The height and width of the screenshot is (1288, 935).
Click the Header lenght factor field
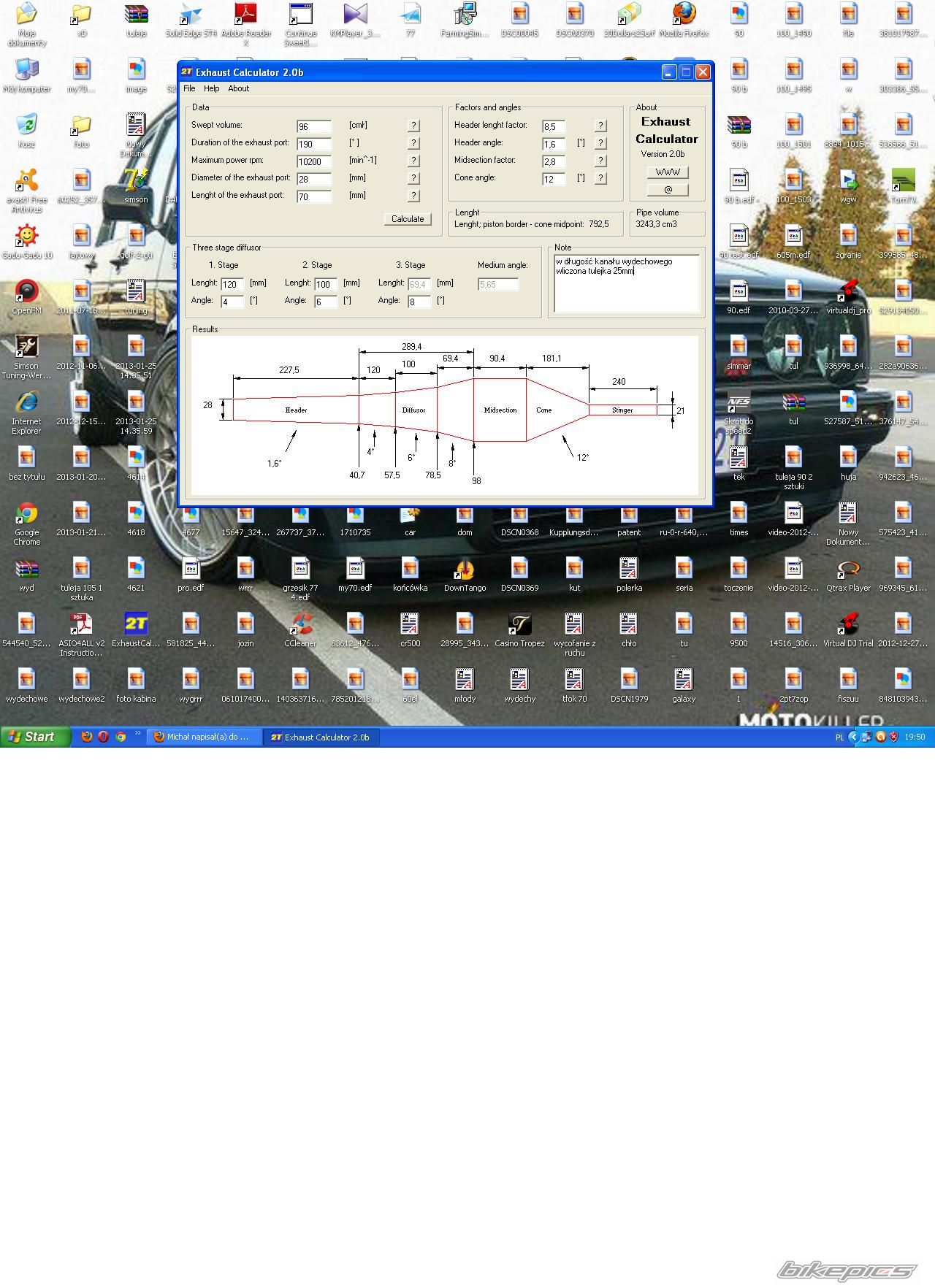pyautogui.click(x=554, y=126)
